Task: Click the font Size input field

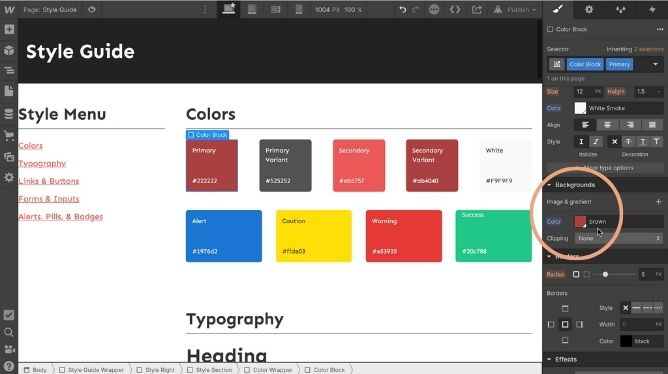Action: tap(588, 92)
